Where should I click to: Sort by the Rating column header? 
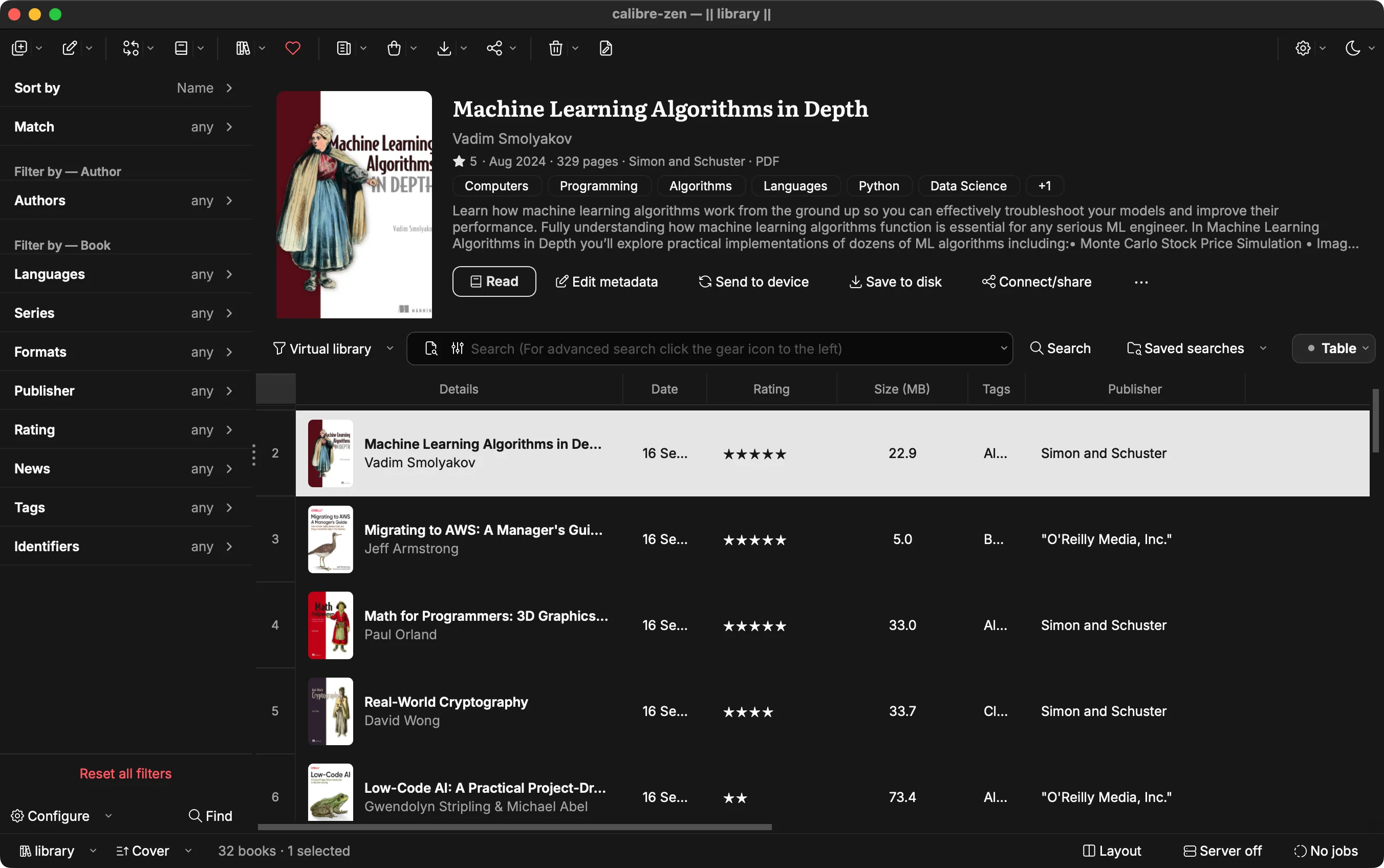771,389
